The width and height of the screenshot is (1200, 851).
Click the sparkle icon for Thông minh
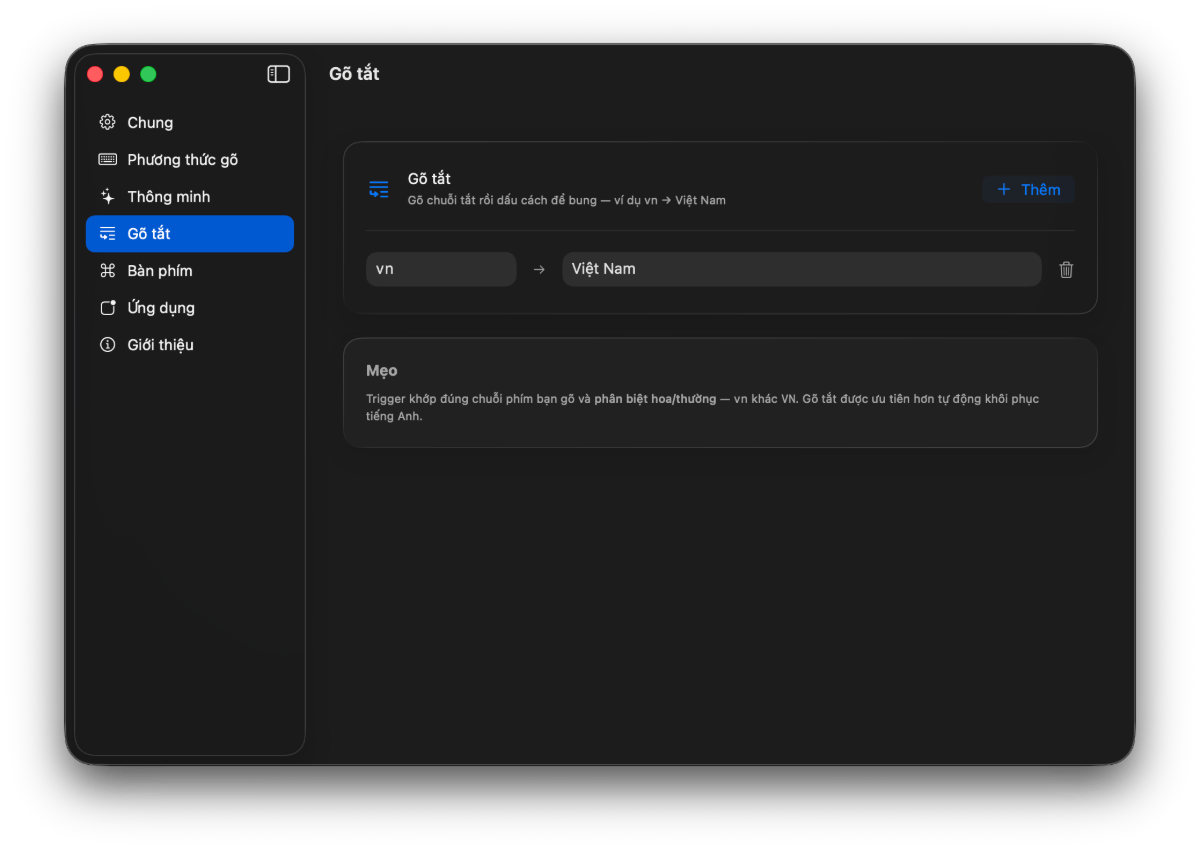tap(107, 196)
